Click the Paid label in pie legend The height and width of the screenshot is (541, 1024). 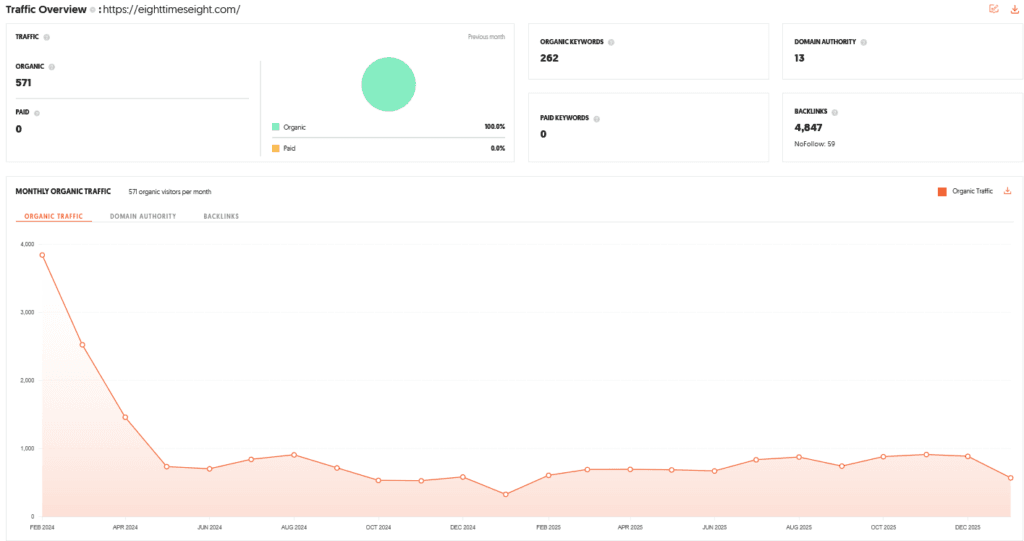pyautogui.click(x=289, y=148)
